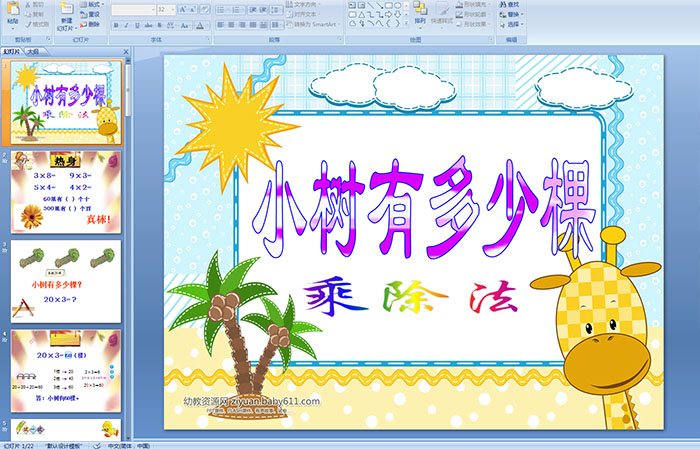Click the Change Case Aa icon
The width and height of the screenshot is (700, 449).
point(184,25)
